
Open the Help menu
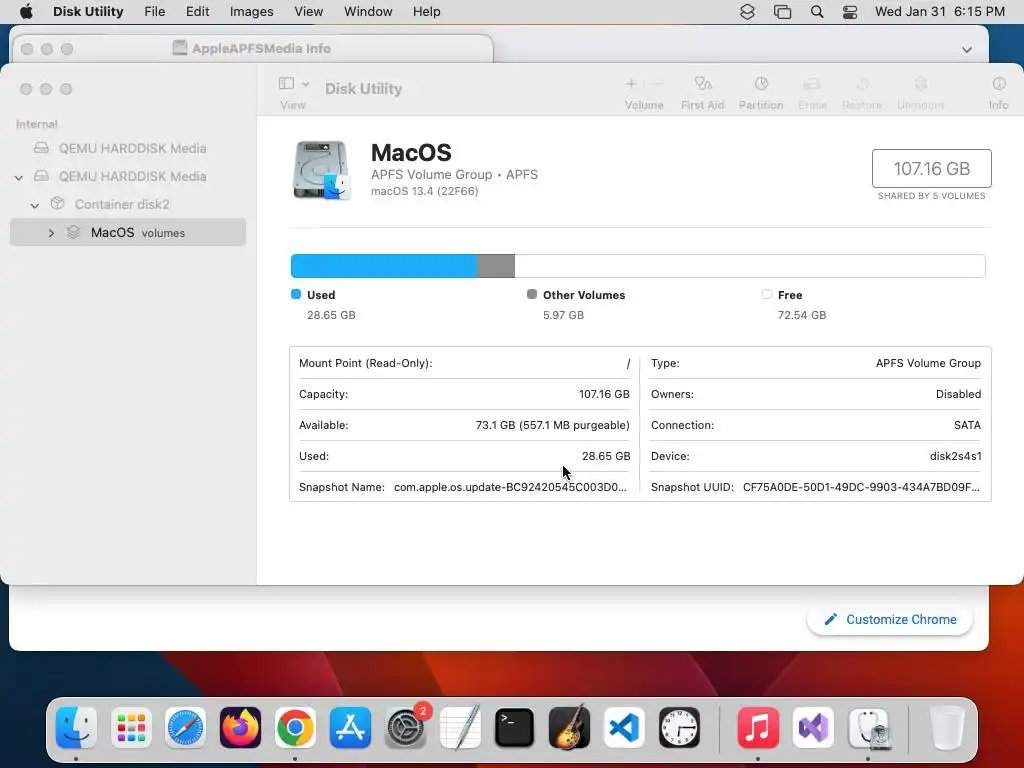pyautogui.click(x=426, y=12)
